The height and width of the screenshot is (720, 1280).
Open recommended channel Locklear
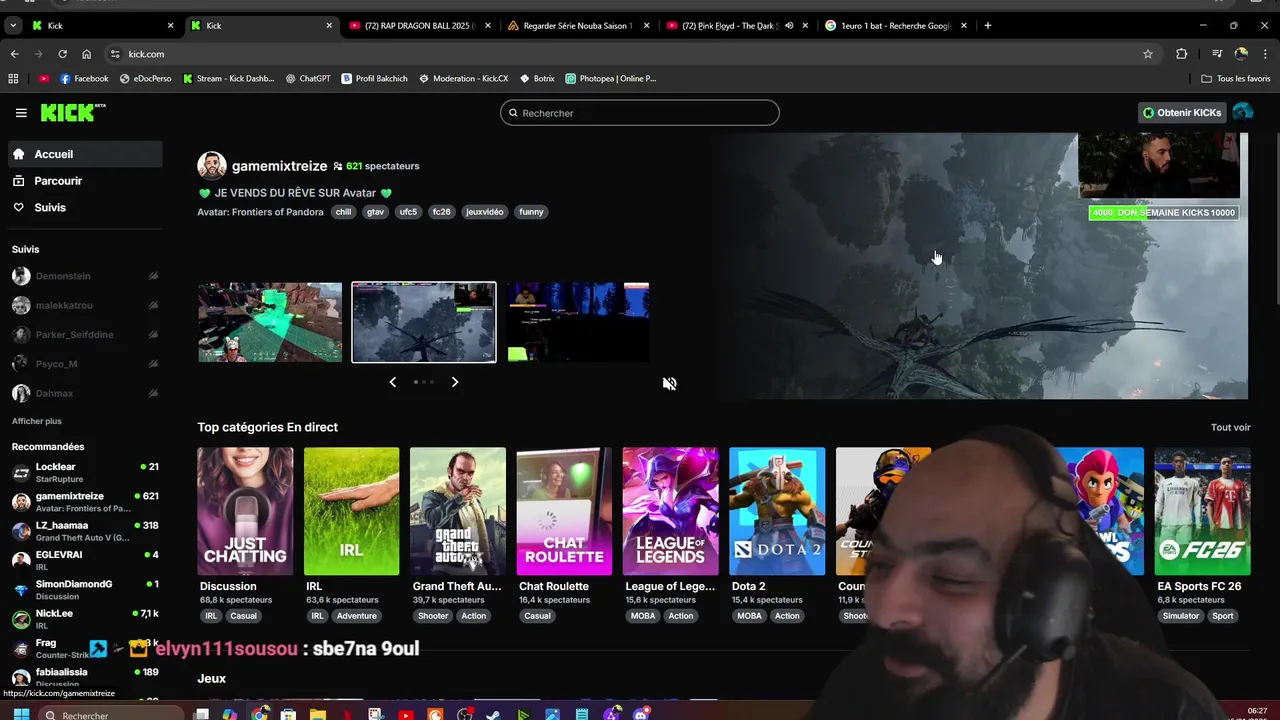click(x=85, y=471)
